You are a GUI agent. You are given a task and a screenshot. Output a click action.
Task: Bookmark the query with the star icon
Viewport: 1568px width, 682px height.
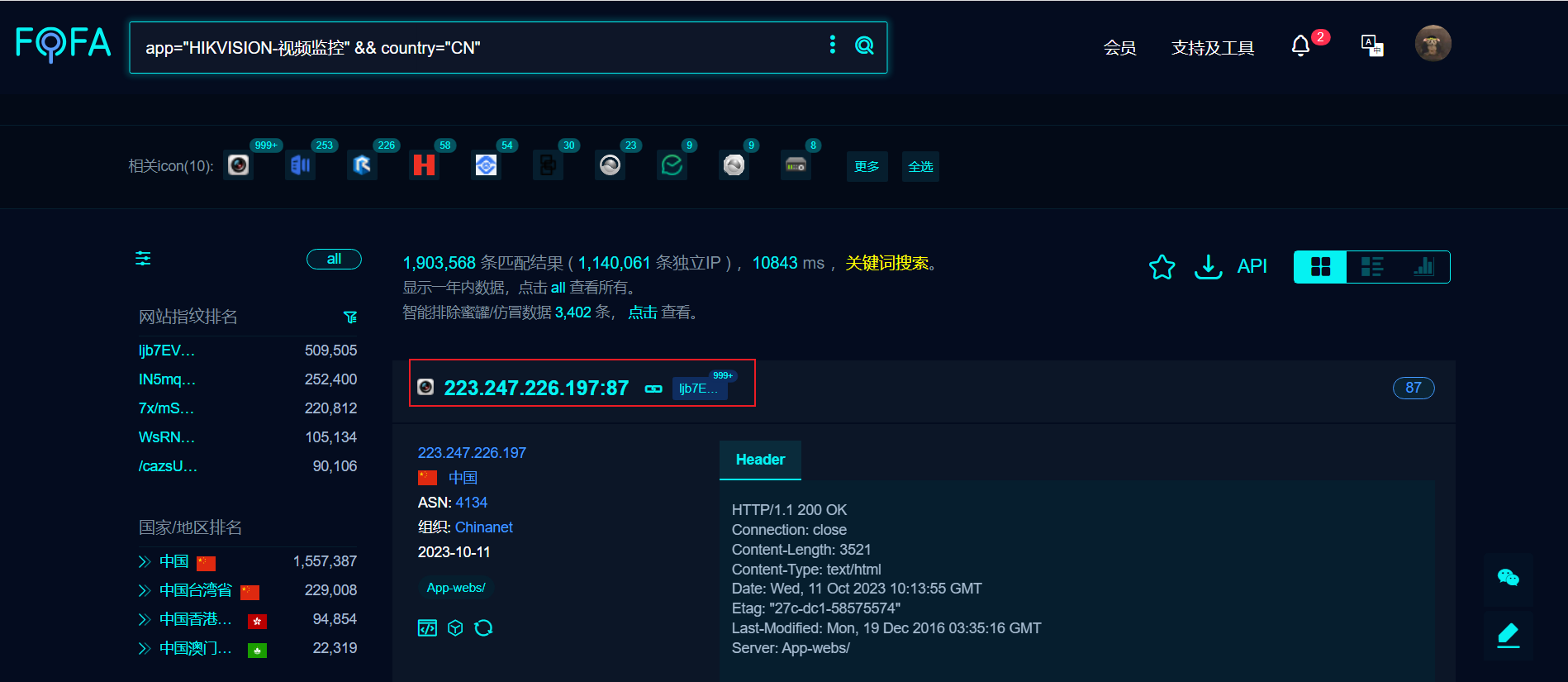(1162, 266)
